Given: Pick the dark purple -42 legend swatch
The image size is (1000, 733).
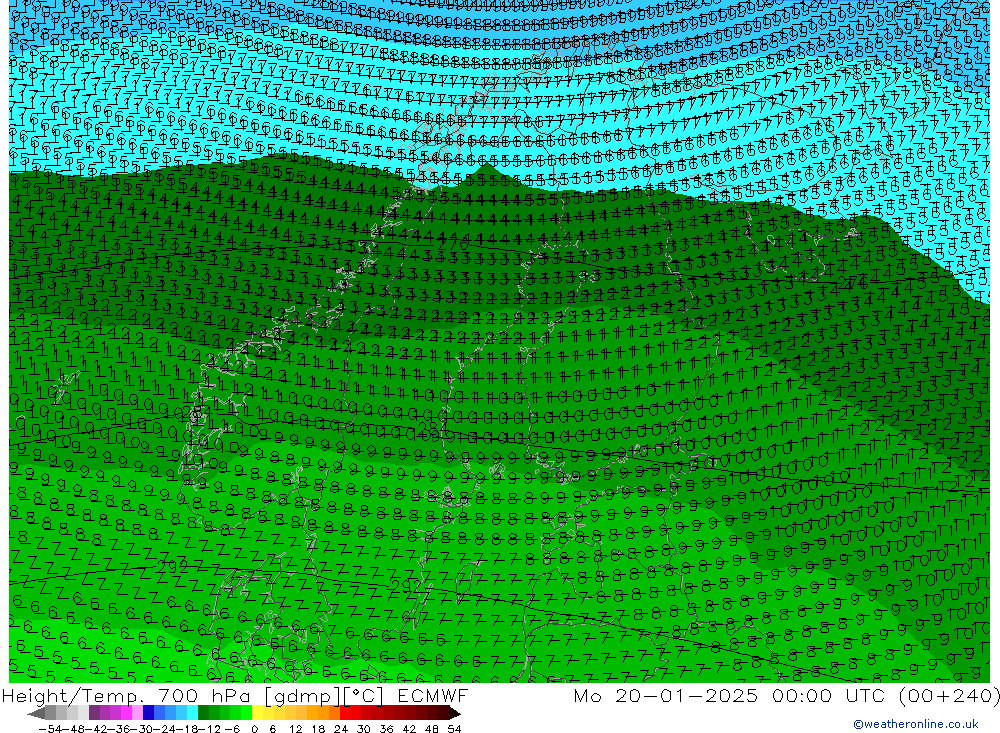Looking at the screenshot, I should (x=94, y=712).
